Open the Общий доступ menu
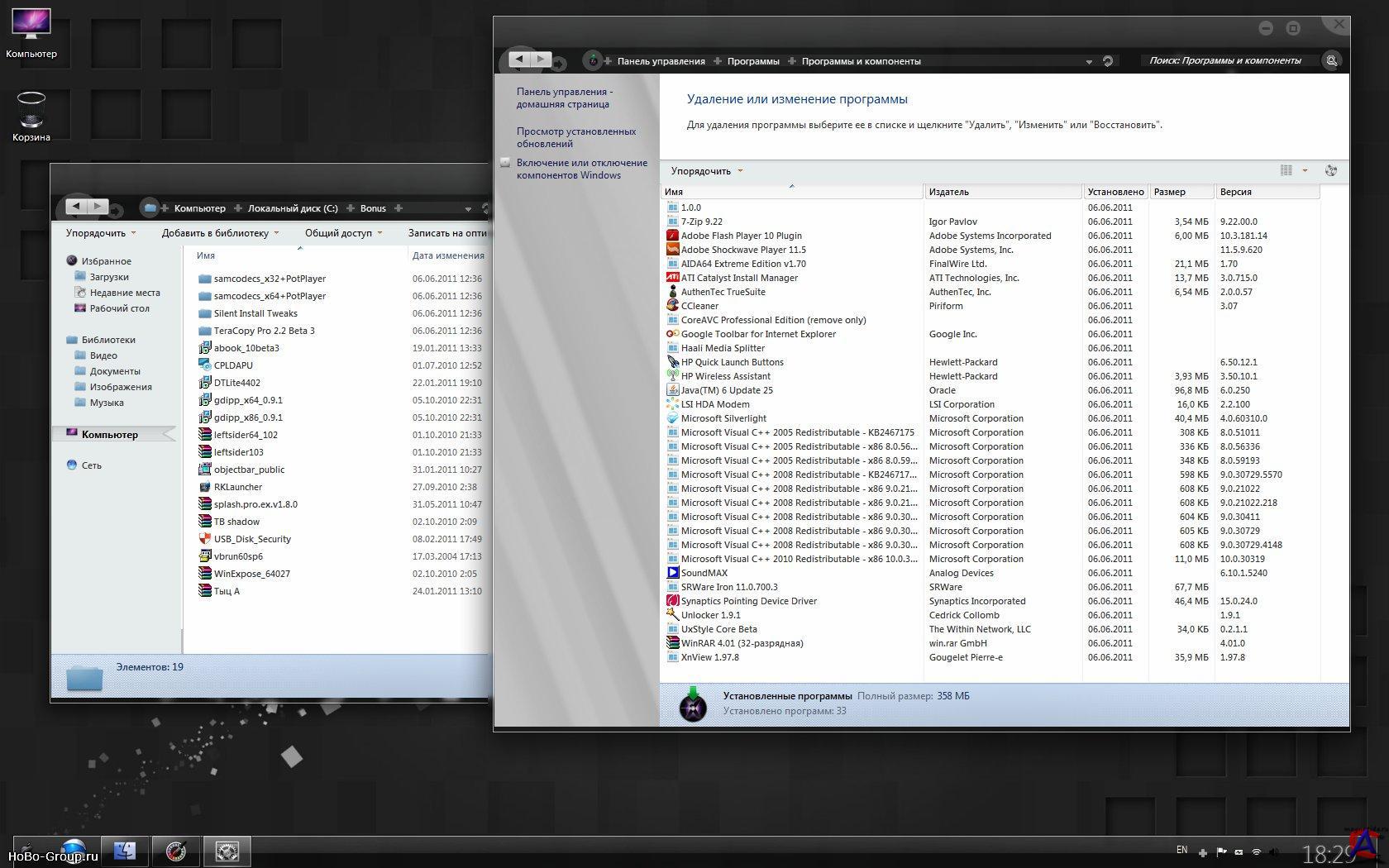Screen dimensions: 1389x868 click(342, 233)
